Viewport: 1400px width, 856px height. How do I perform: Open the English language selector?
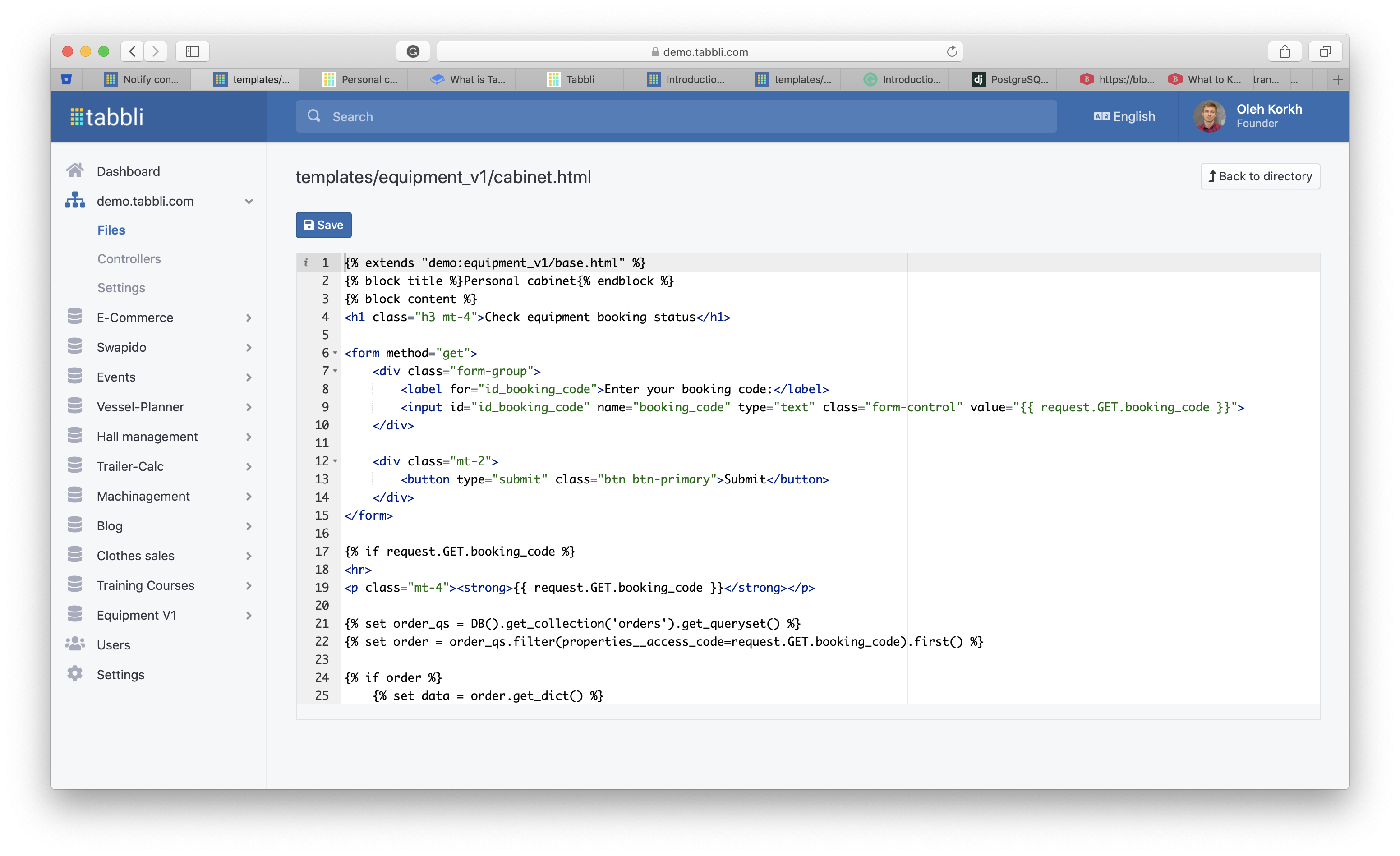point(1124,116)
